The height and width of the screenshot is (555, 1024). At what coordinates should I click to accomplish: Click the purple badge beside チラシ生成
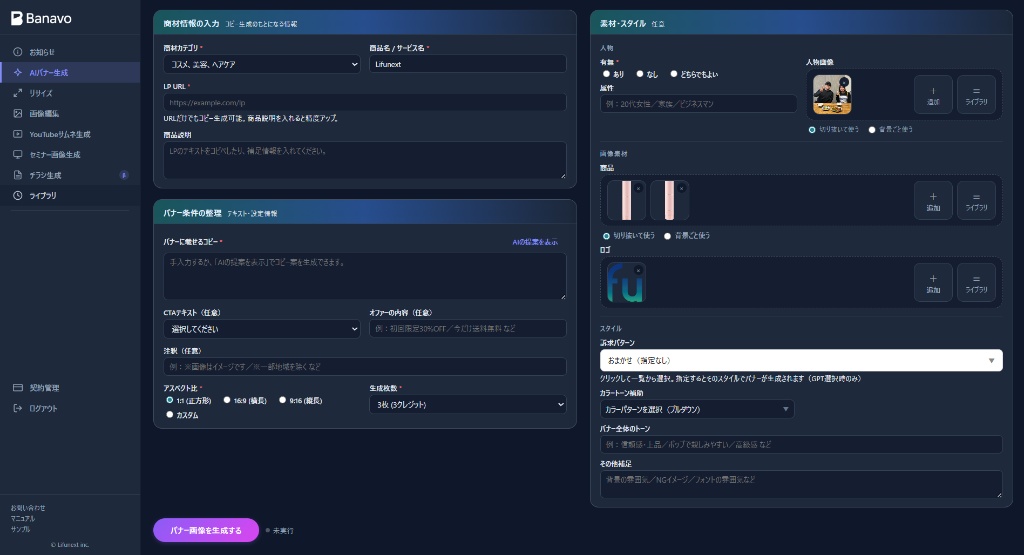[x=123, y=175]
